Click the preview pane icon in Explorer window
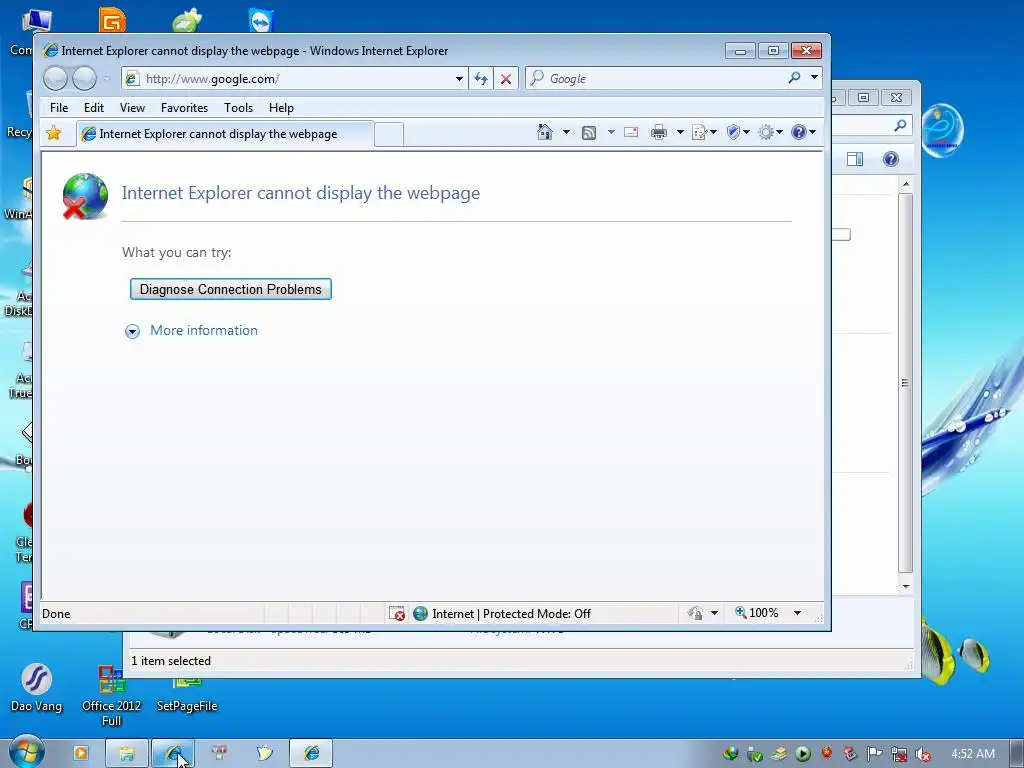 pos(855,159)
